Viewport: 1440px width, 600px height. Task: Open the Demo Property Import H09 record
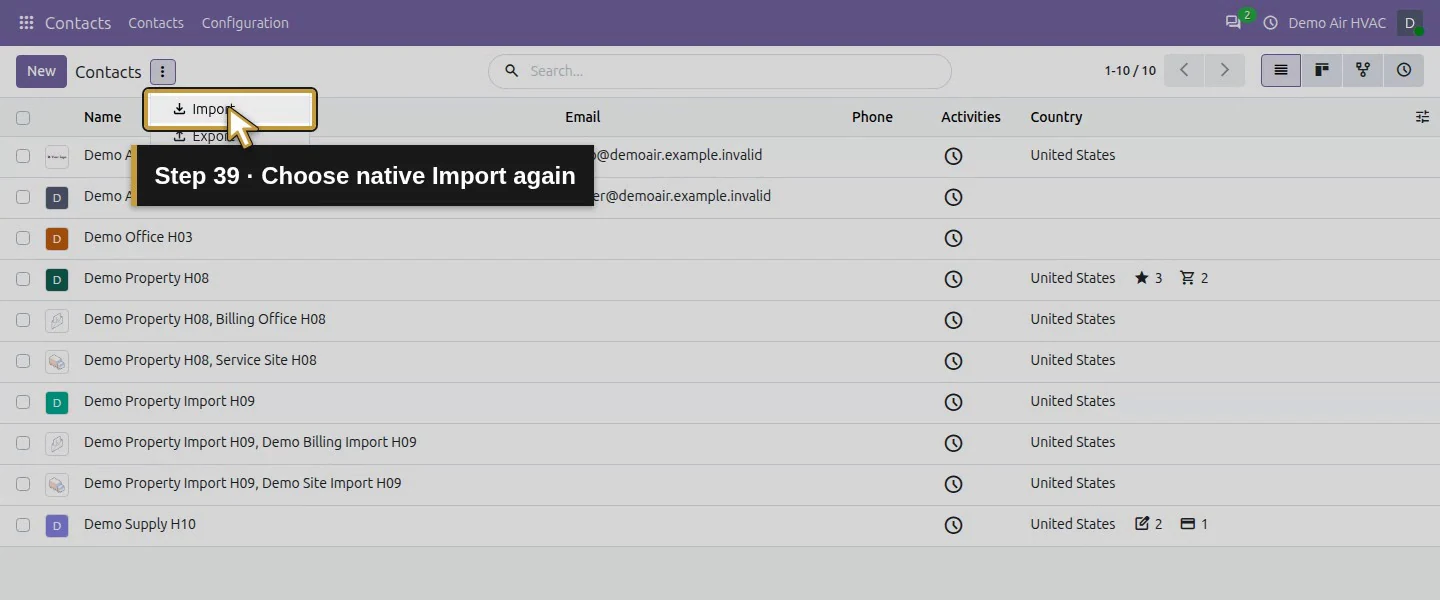click(x=169, y=401)
